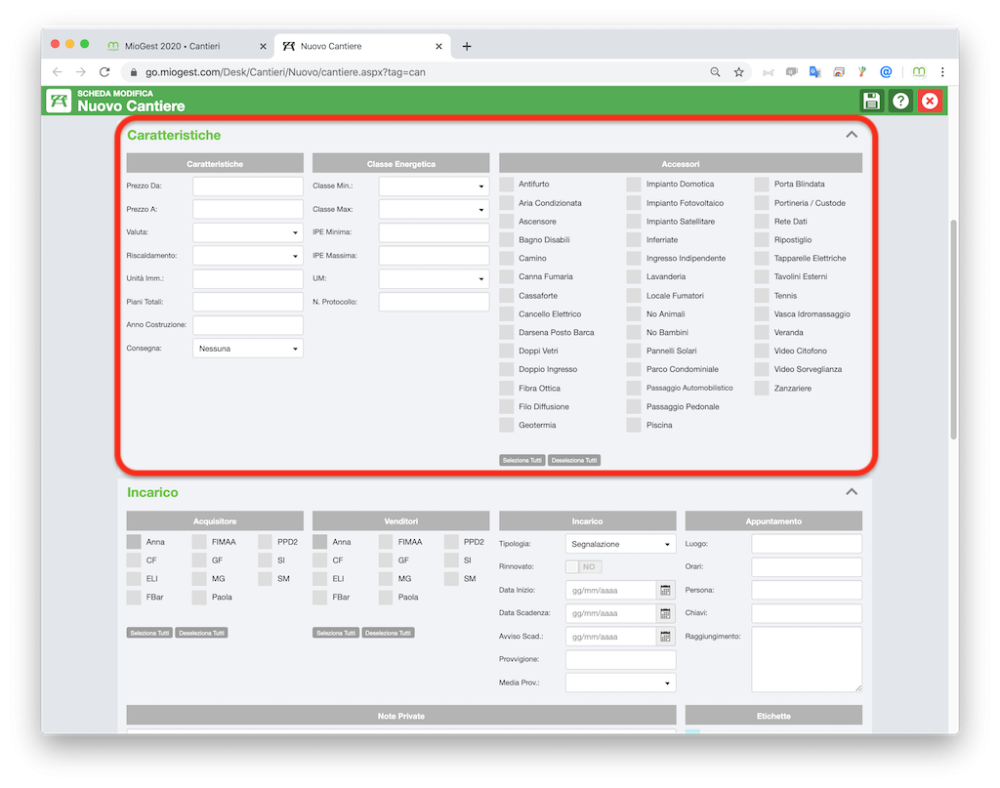Open new browser tab with plus
The height and width of the screenshot is (788, 1000).
tap(467, 46)
